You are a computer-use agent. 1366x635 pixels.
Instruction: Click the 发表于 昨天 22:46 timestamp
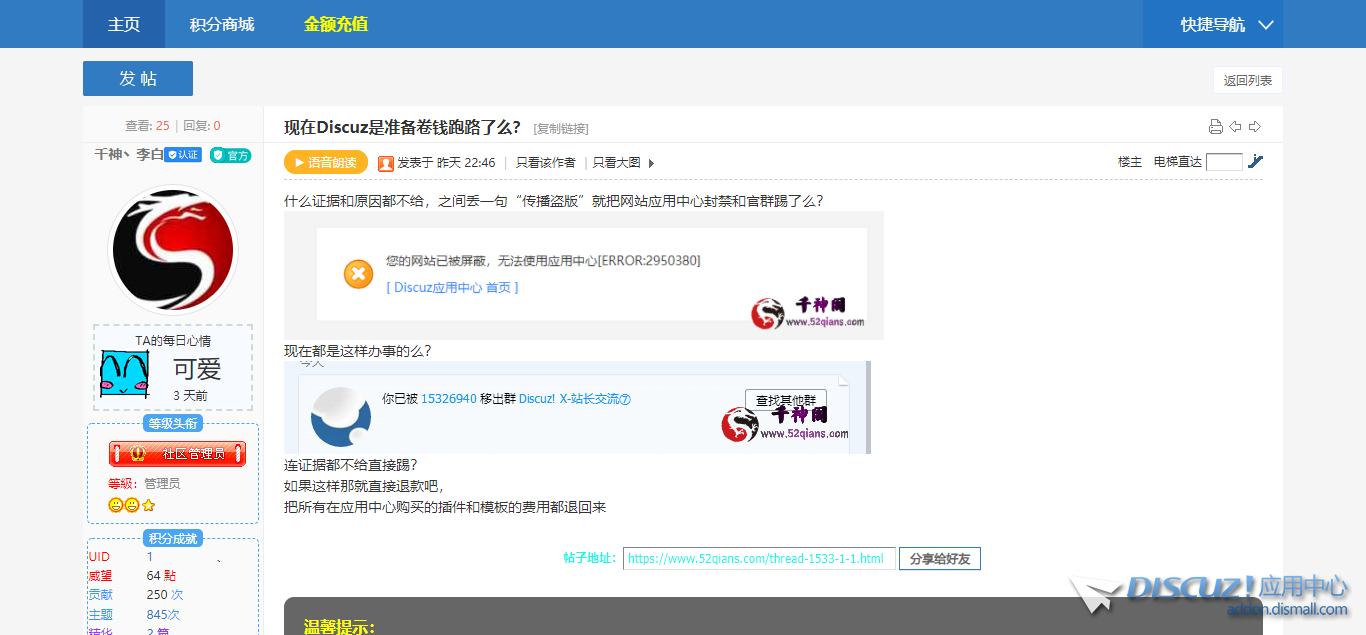point(446,162)
